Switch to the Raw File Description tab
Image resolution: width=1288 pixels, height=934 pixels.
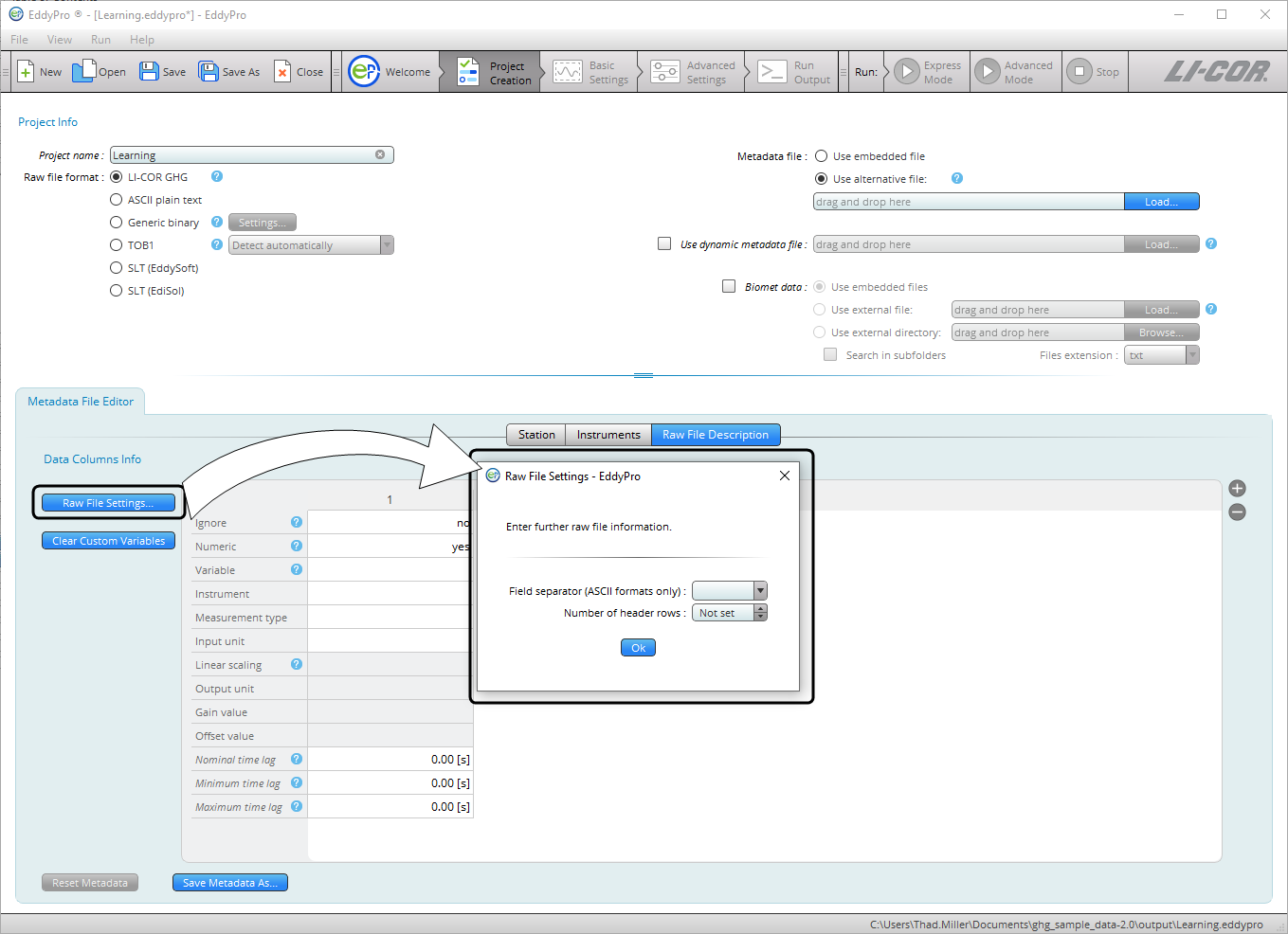click(716, 435)
